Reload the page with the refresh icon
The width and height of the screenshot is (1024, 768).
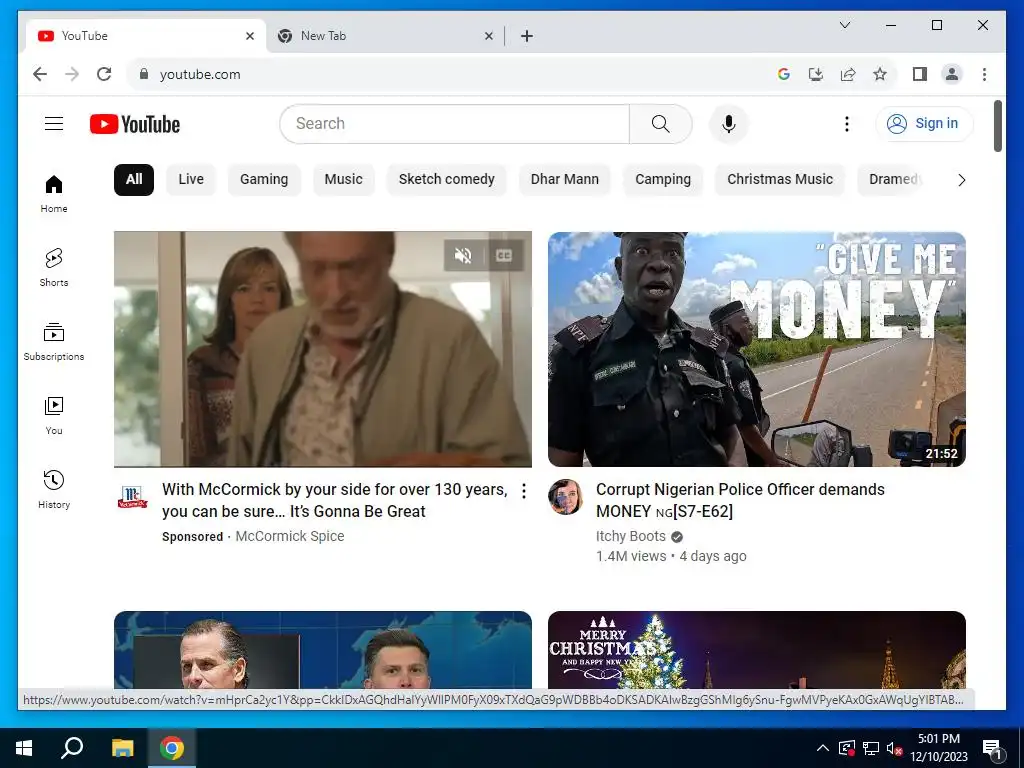click(x=104, y=74)
